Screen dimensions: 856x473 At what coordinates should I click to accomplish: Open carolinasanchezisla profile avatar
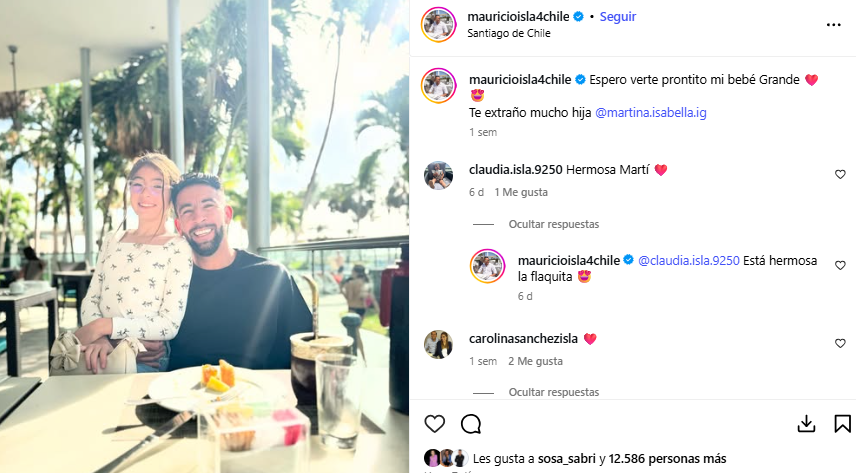438,344
